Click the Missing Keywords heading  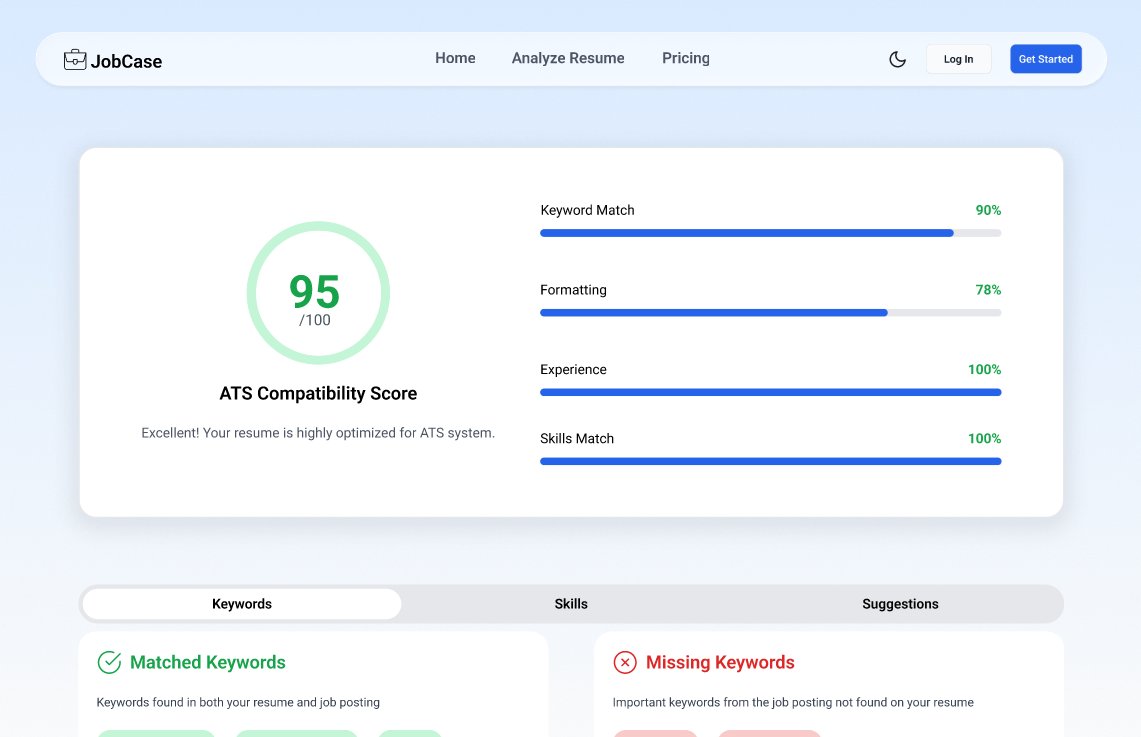pos(720,662)
